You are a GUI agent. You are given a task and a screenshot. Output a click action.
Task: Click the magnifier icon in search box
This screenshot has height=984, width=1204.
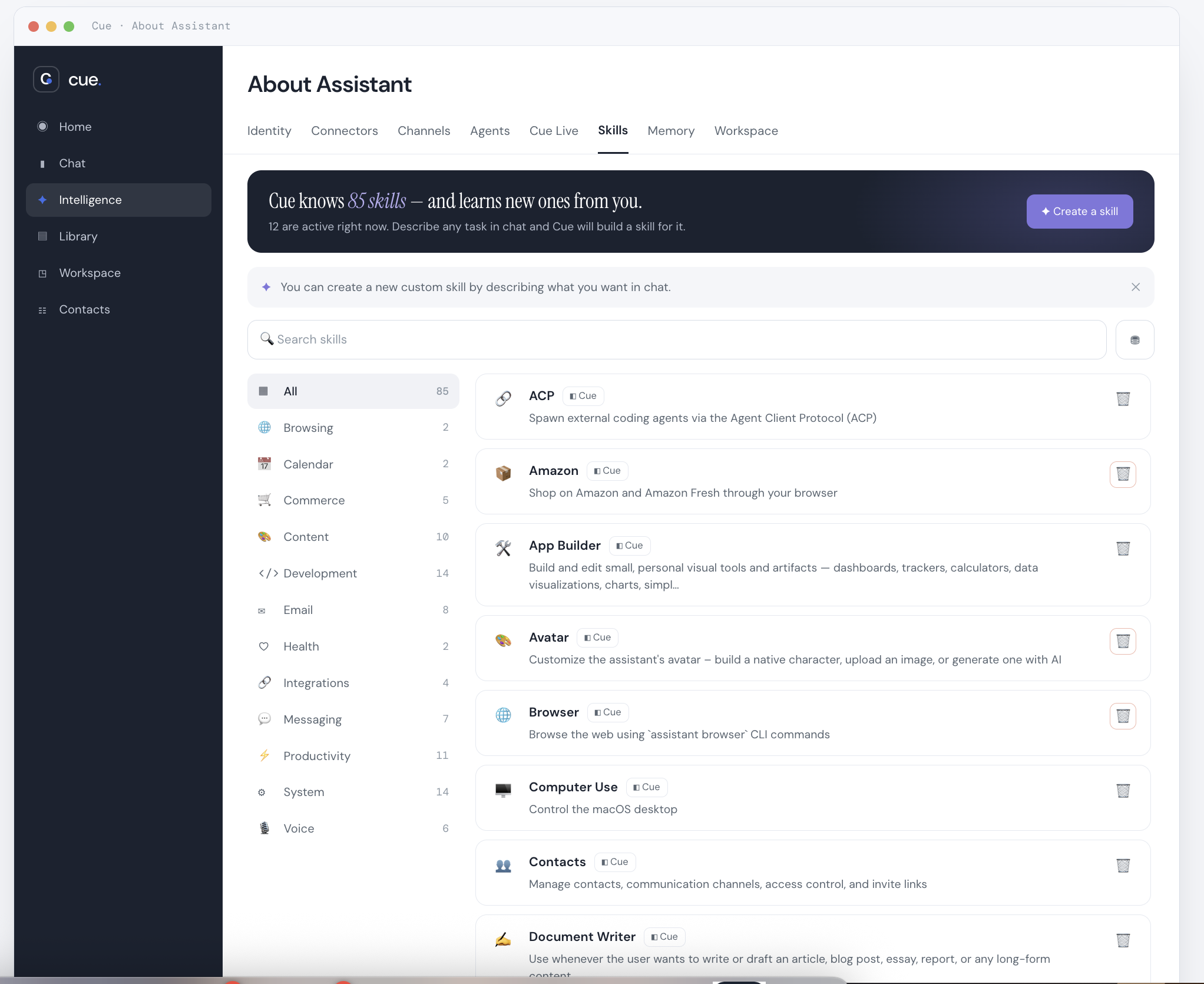[267, 339]
